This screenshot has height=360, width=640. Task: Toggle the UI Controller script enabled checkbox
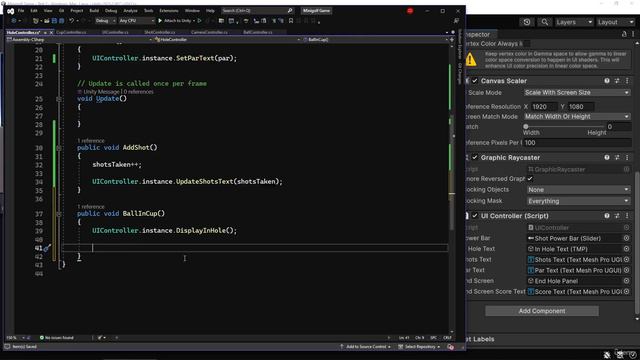475,216
